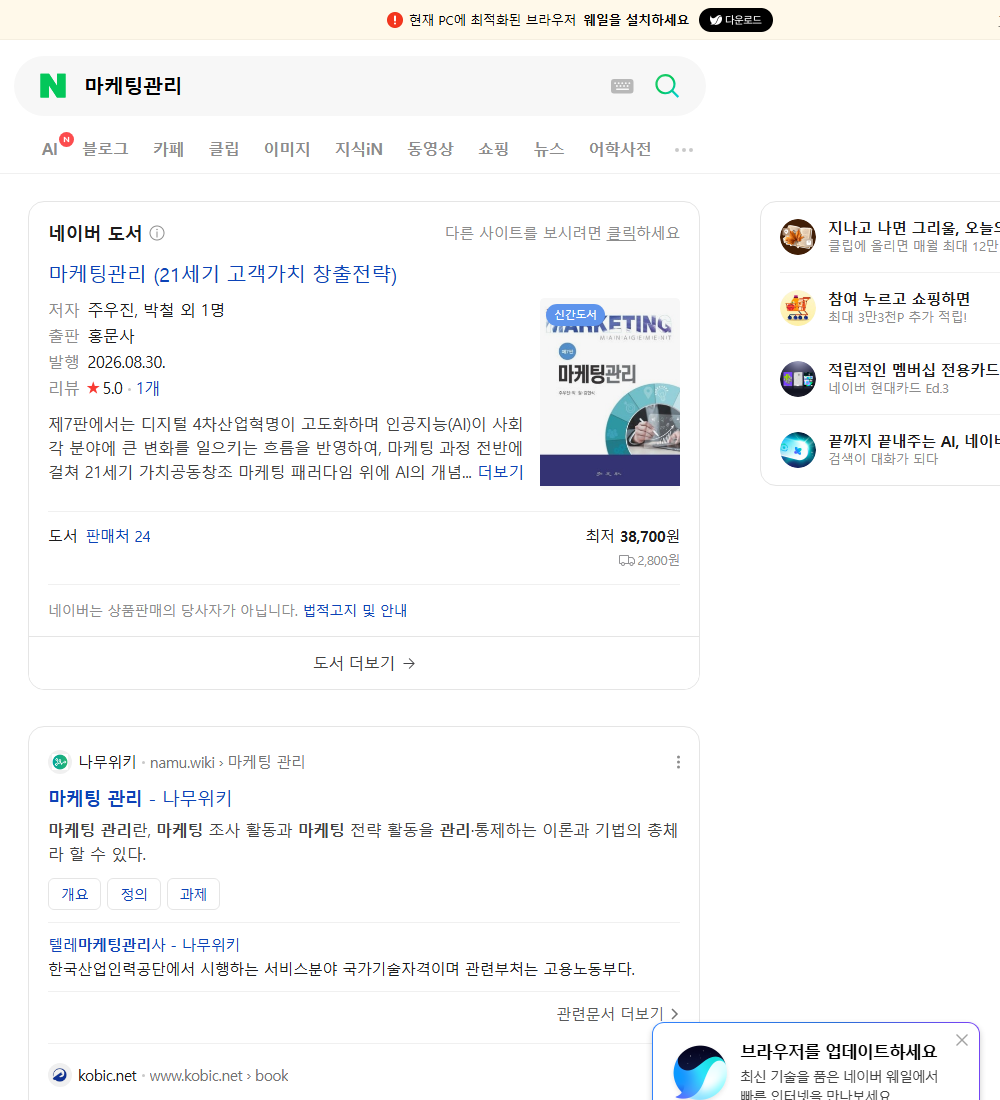Open the 마케팅 관리 - 나무위키 result title

(140, 798)
